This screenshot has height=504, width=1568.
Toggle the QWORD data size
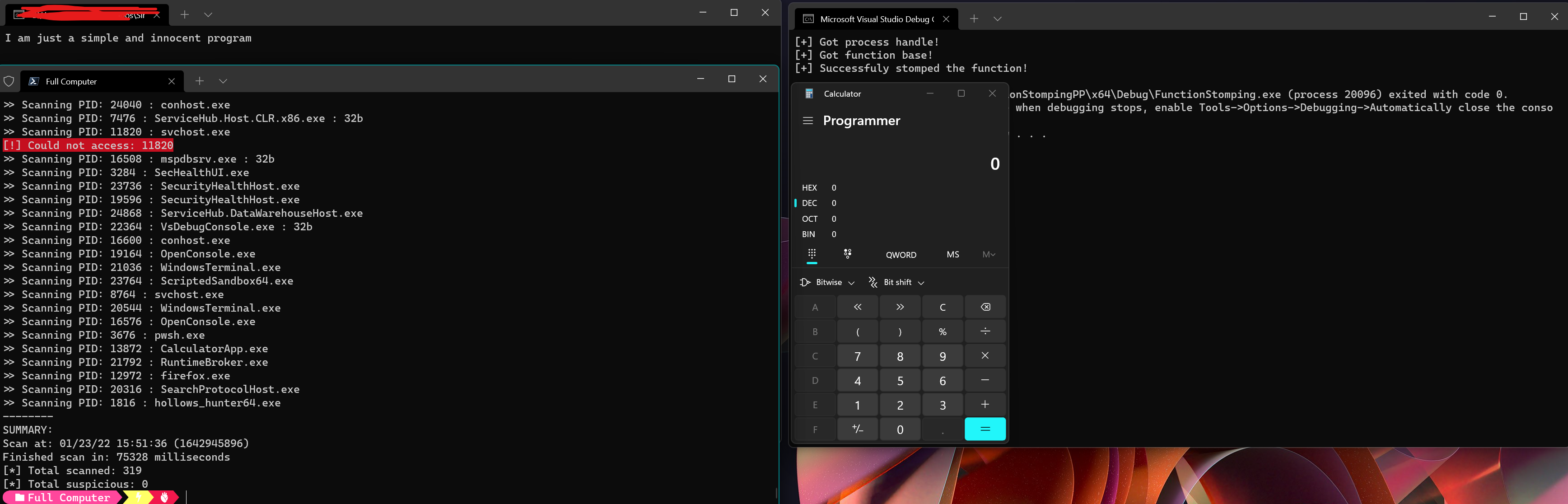coord(900,254)
